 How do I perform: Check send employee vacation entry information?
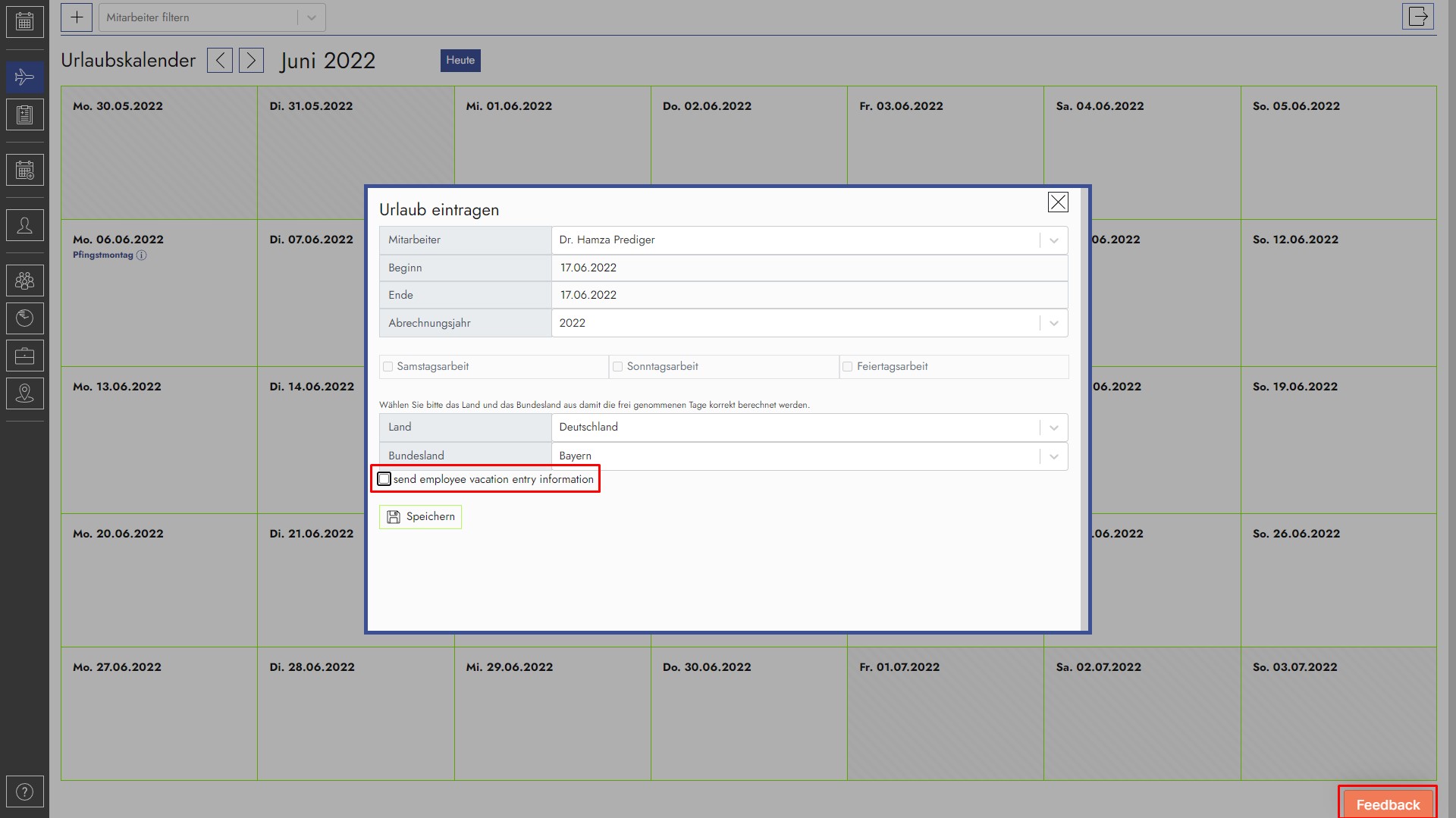click(x=384, y=479)
